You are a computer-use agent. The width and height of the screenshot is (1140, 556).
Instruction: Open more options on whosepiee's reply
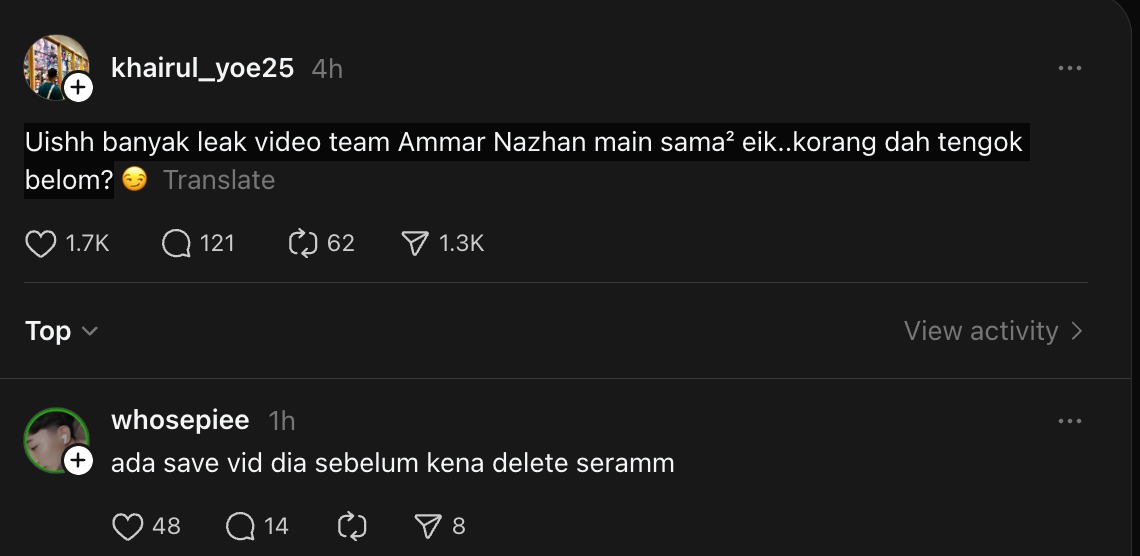click(1069, 421)
